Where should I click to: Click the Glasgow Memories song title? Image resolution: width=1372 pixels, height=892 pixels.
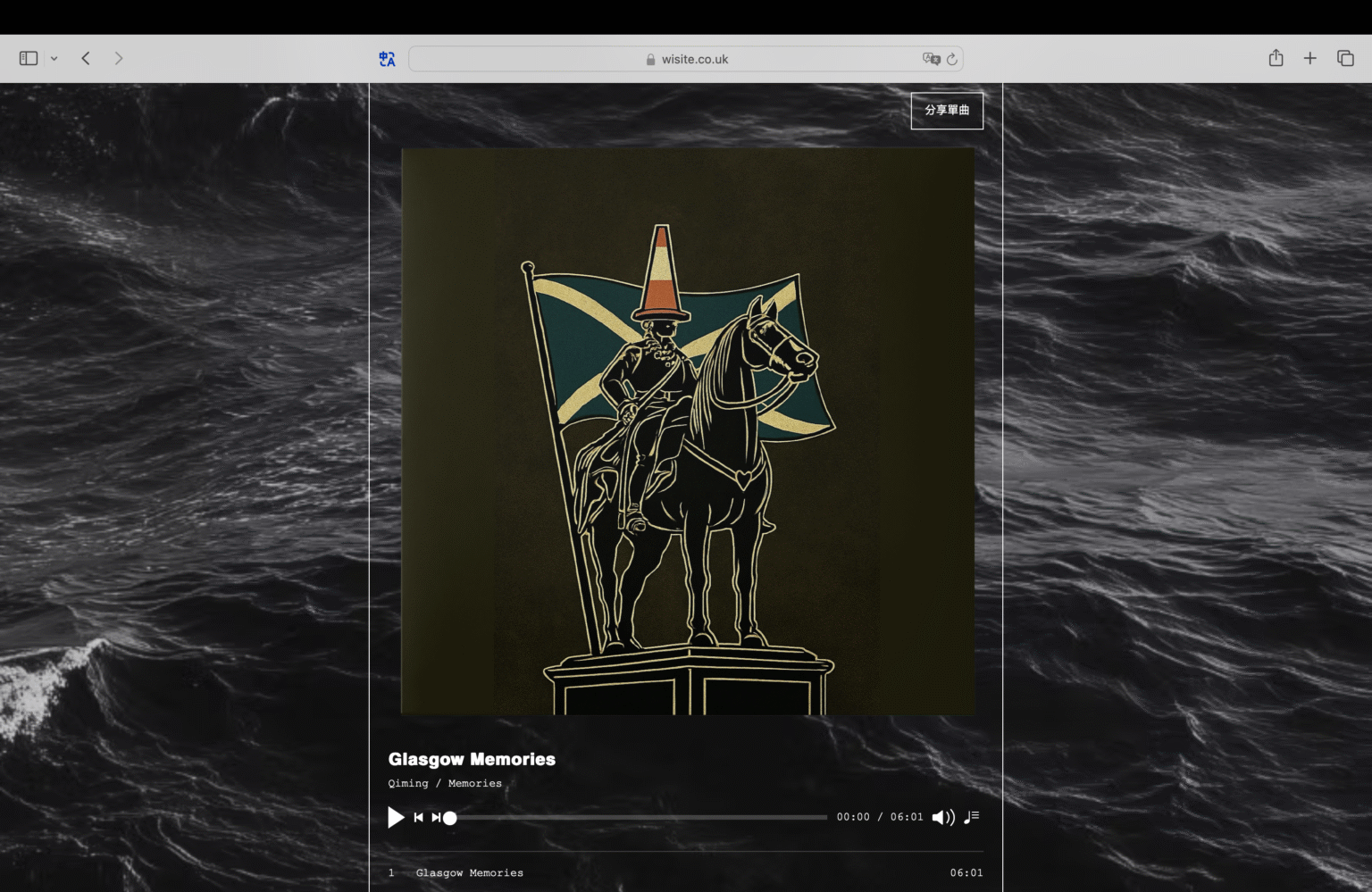tap(472, 759)
